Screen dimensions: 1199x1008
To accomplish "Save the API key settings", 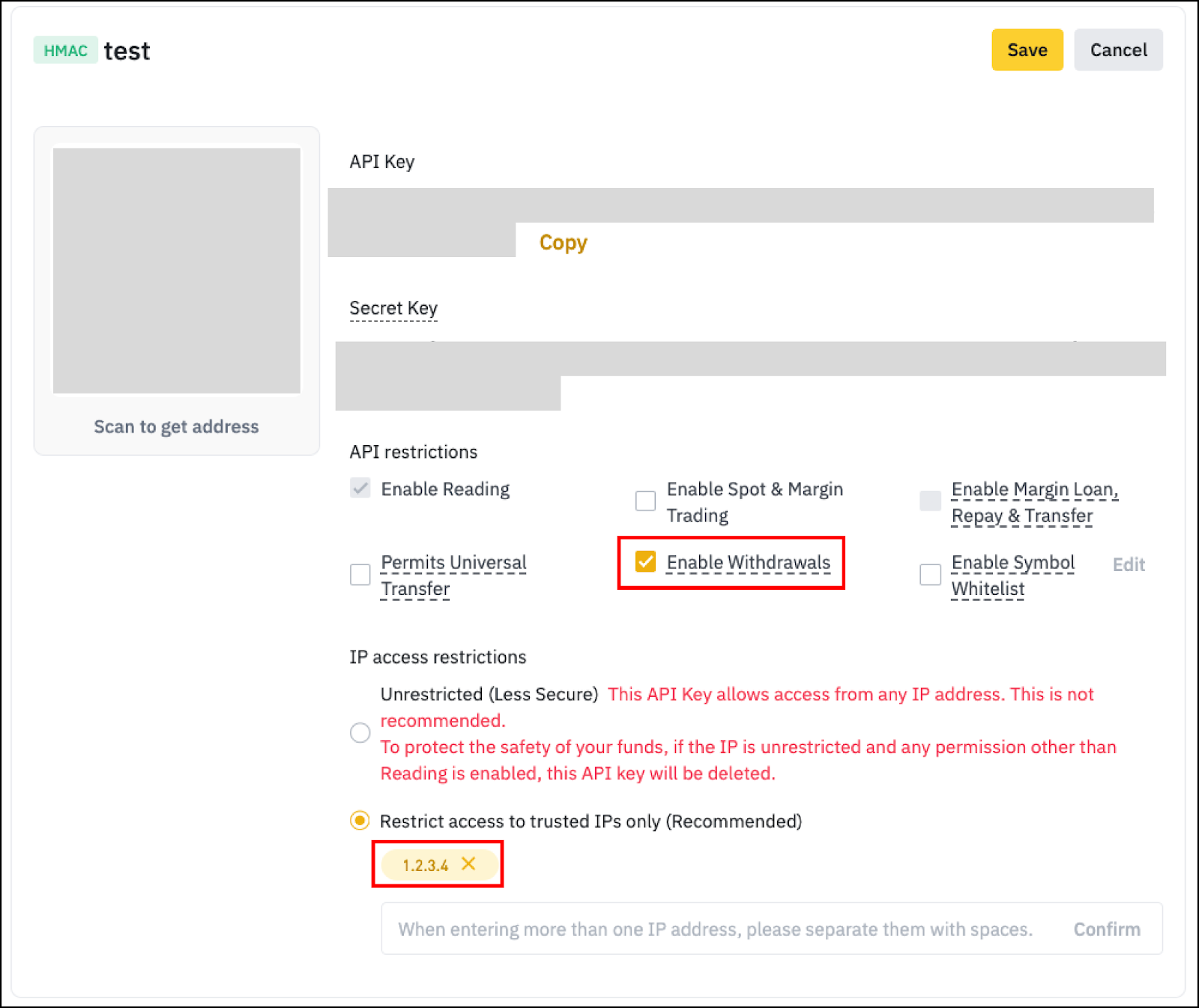I will (x=1027, y=50).
